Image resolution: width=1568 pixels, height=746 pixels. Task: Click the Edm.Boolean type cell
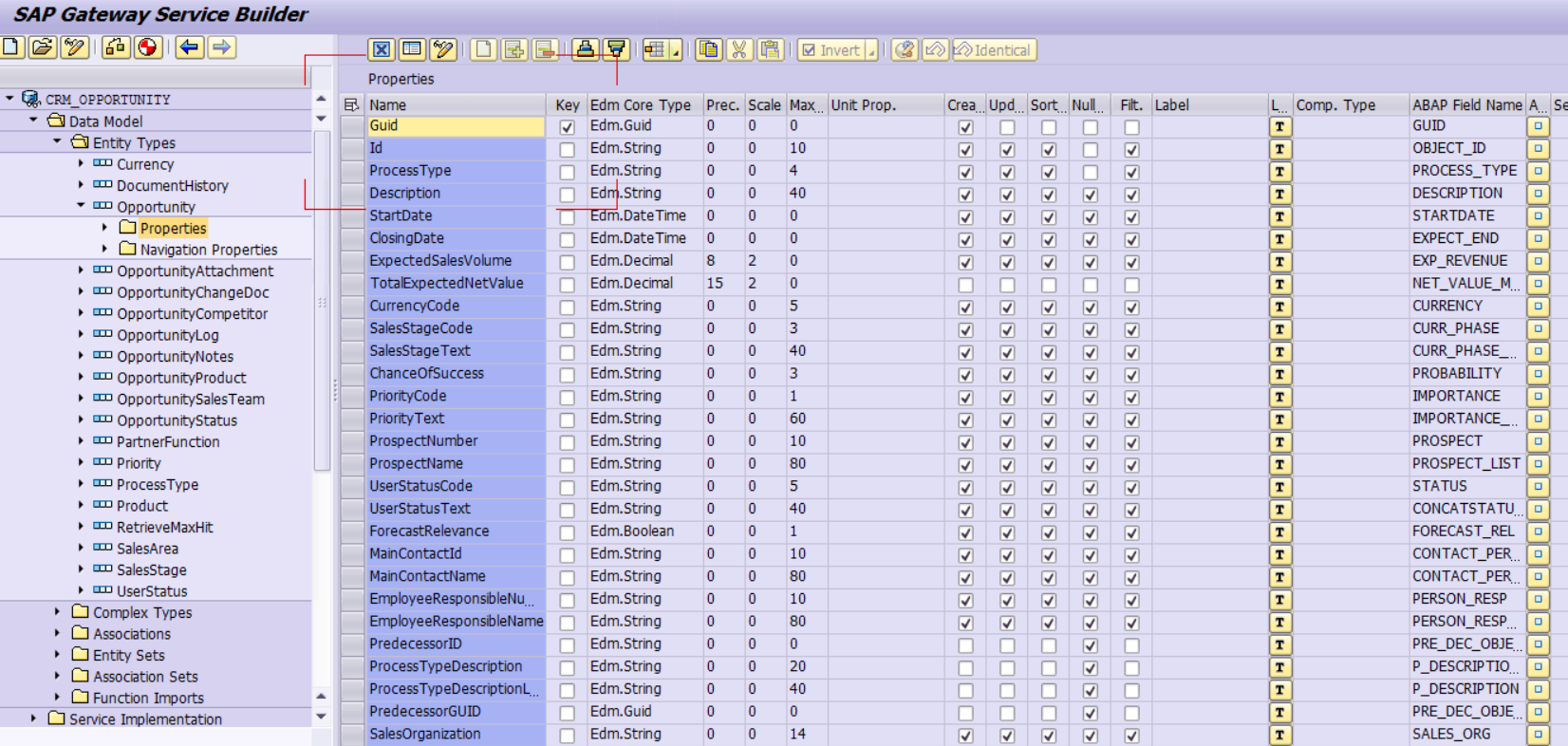(x=644, y=532)
